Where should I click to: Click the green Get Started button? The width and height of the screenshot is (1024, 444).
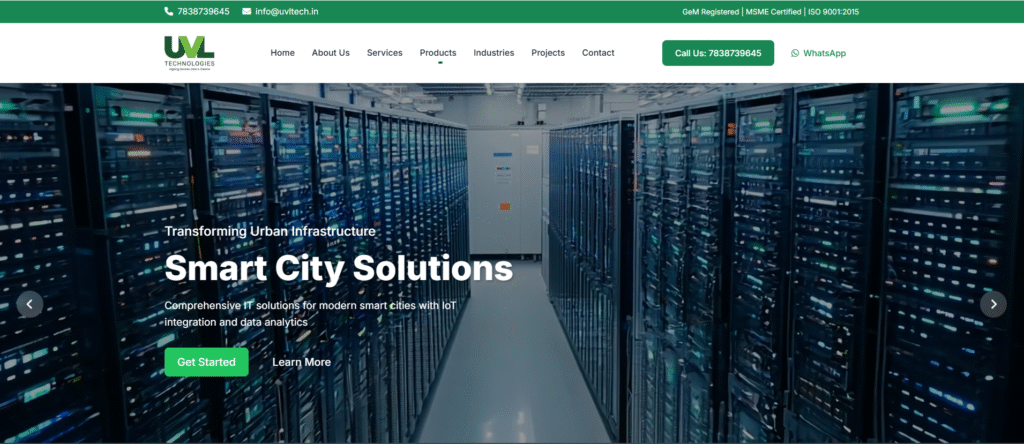tap(206, 362)
